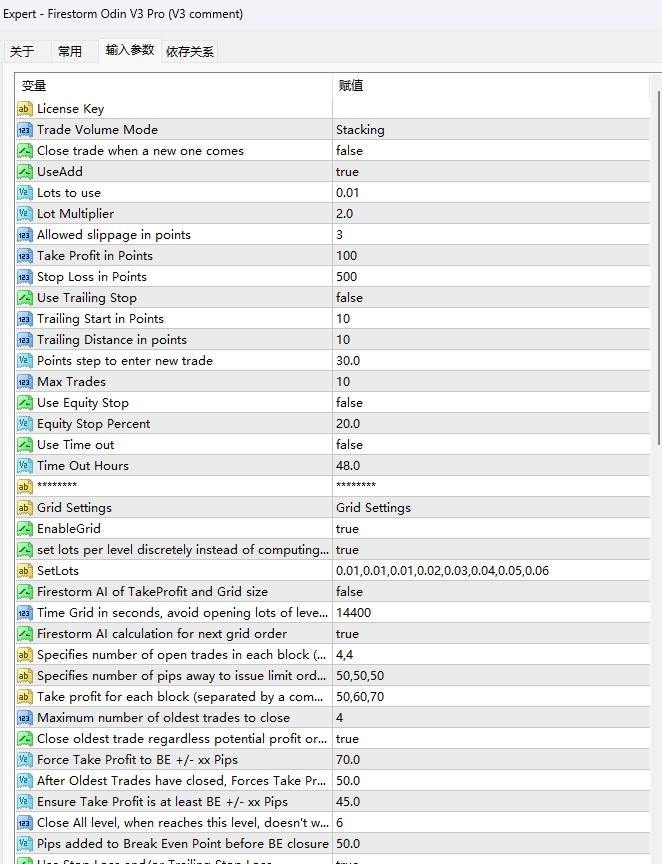
Task: Click the Time Grid in seconds icon
Action: [24, 613]
